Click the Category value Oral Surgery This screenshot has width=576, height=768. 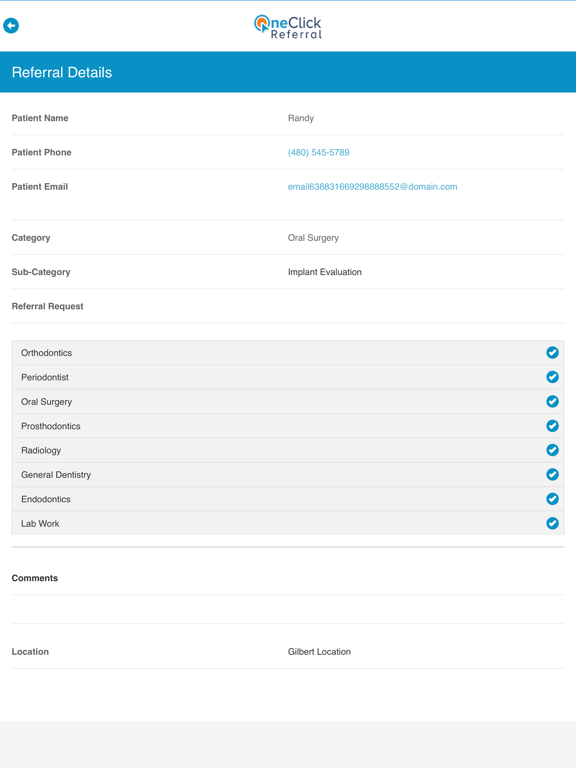point(313,238)
